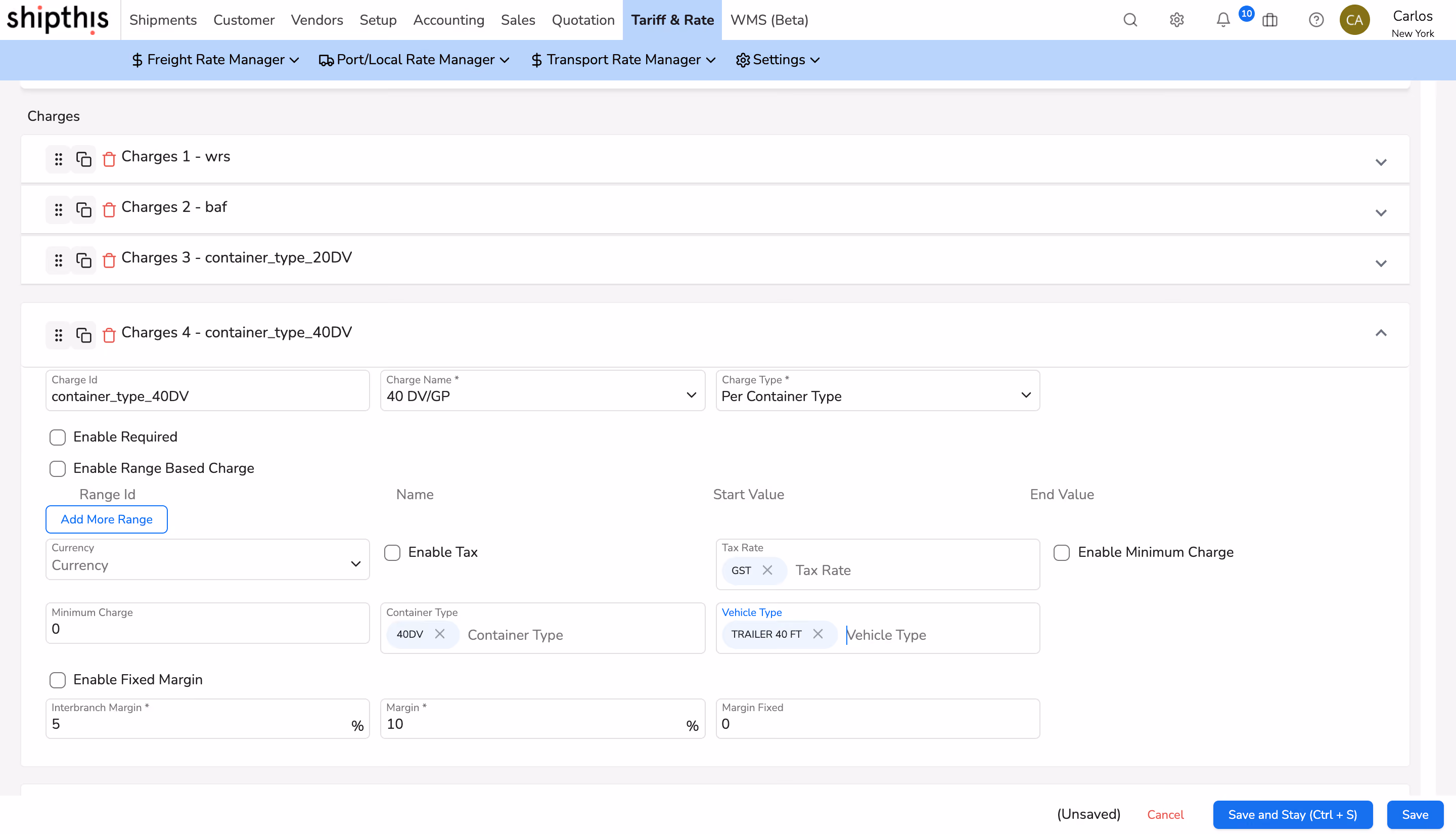This screenshot has width=1456, height=834.
Task: Grab drag handle of Charges 2 - baf
Action: (x=59, y=210)
